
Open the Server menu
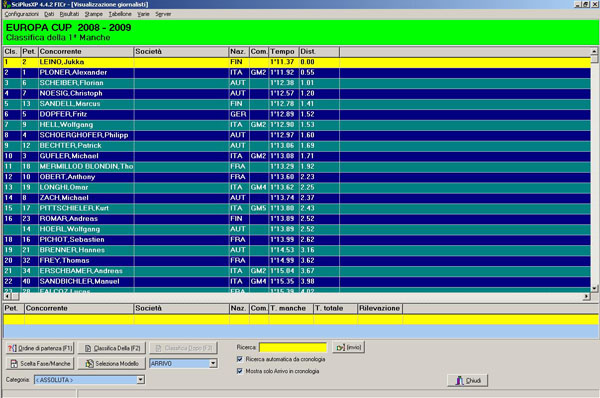tap(163, 14)
